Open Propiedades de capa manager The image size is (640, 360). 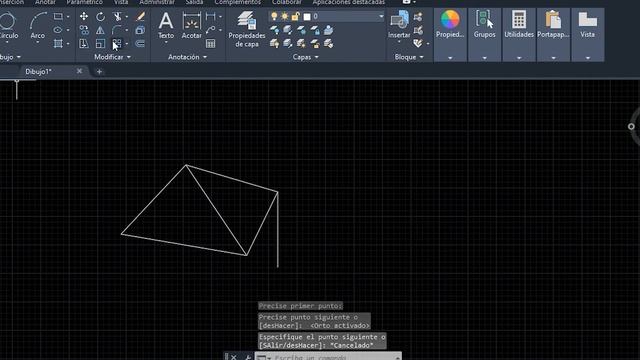(x=247, y=29)
